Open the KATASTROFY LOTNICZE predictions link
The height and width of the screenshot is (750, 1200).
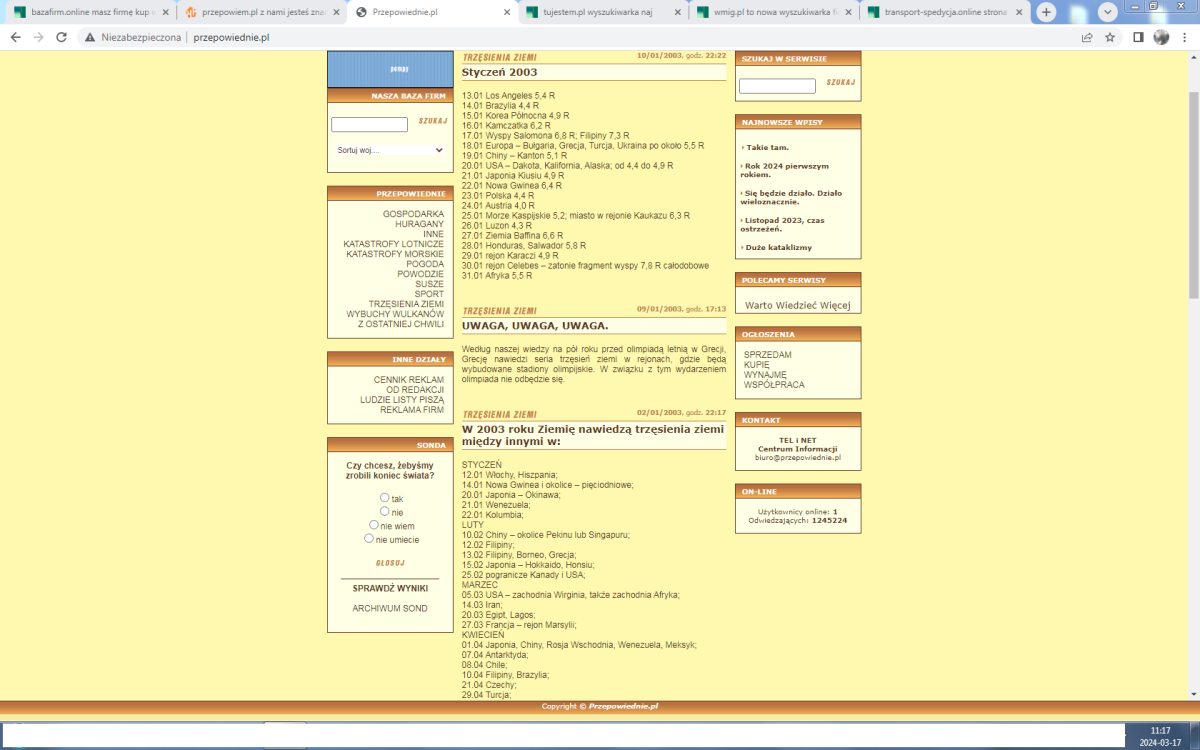click(393, 244)
